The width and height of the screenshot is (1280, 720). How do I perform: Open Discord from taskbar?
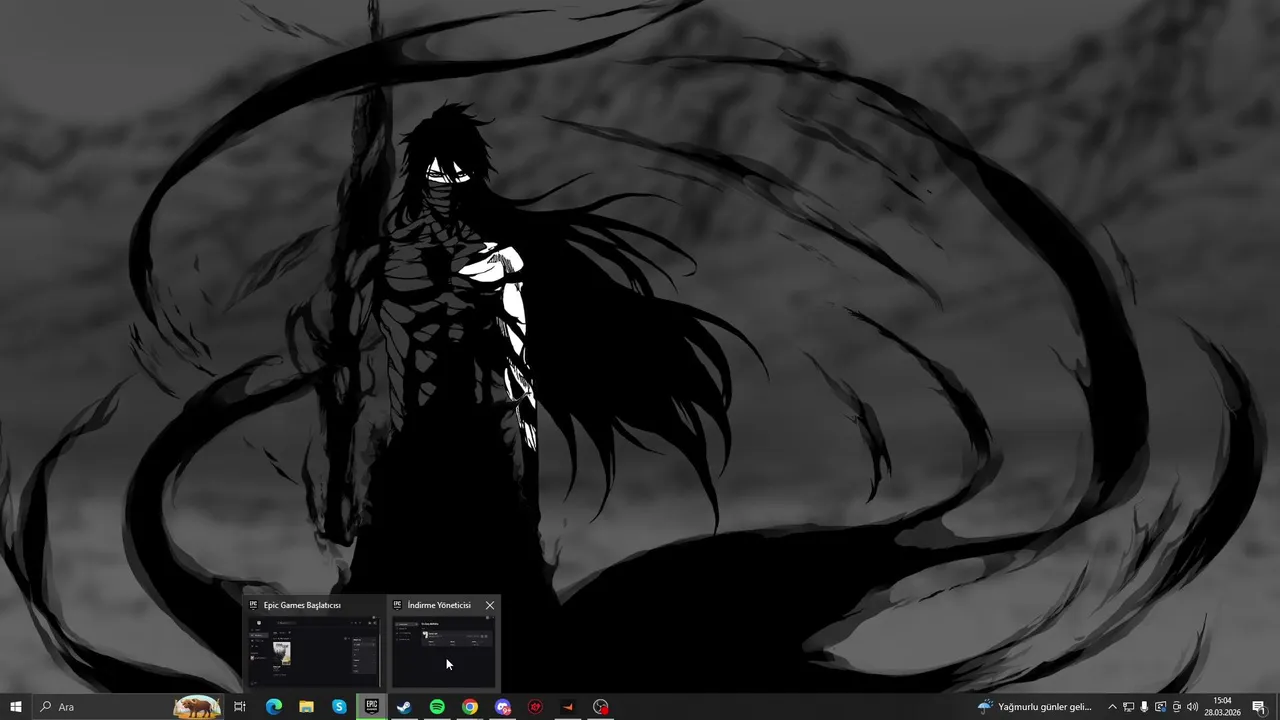[503, 707]
